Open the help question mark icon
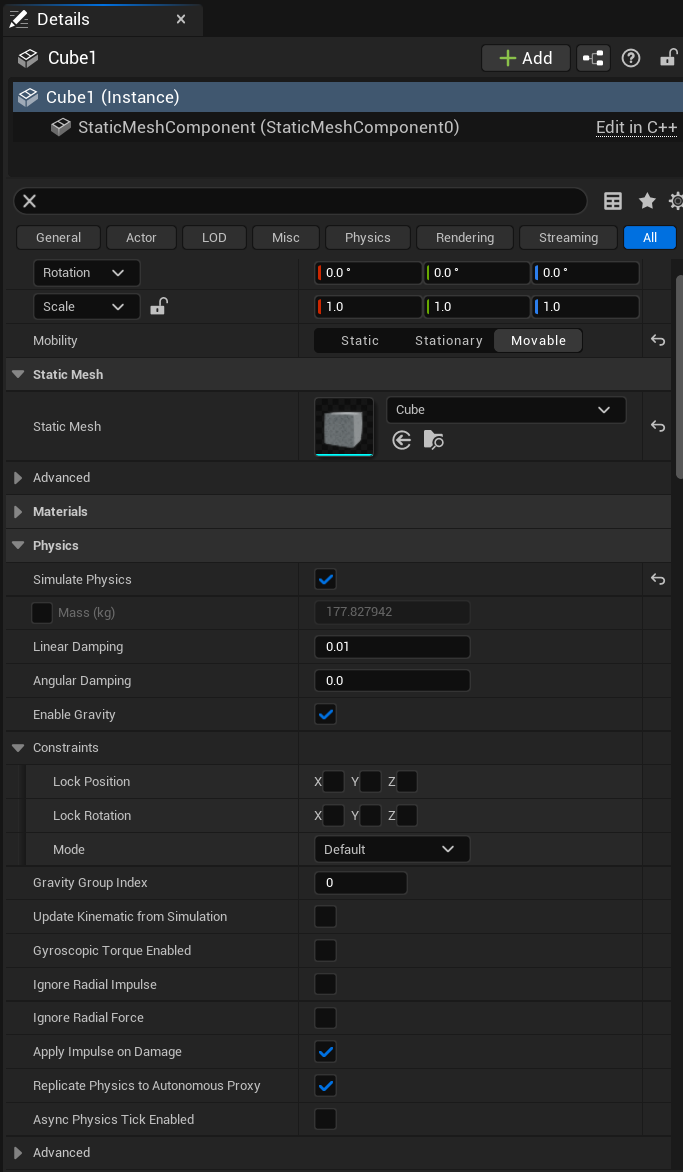The height and width of the screenshot is (1172, 683). click(631, 58)
